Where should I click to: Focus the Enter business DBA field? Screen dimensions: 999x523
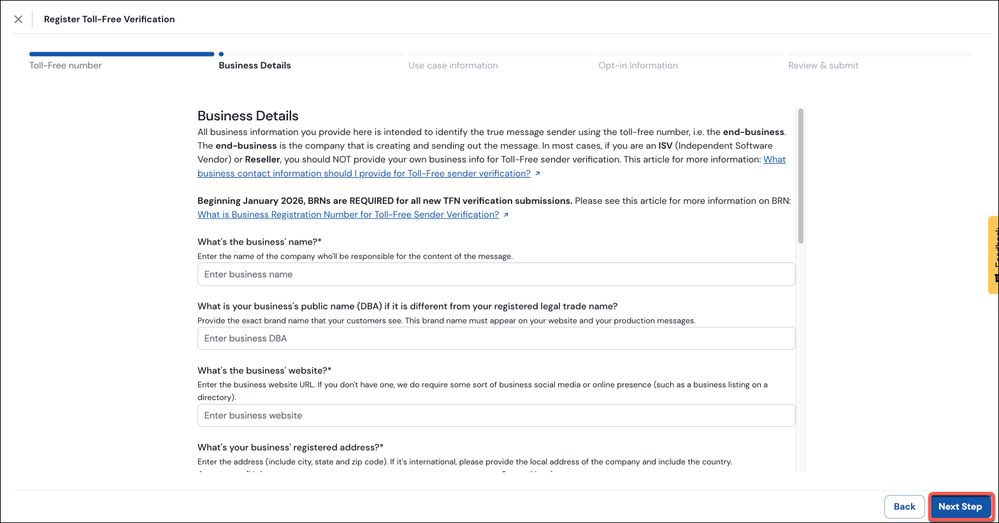[496, 338]
